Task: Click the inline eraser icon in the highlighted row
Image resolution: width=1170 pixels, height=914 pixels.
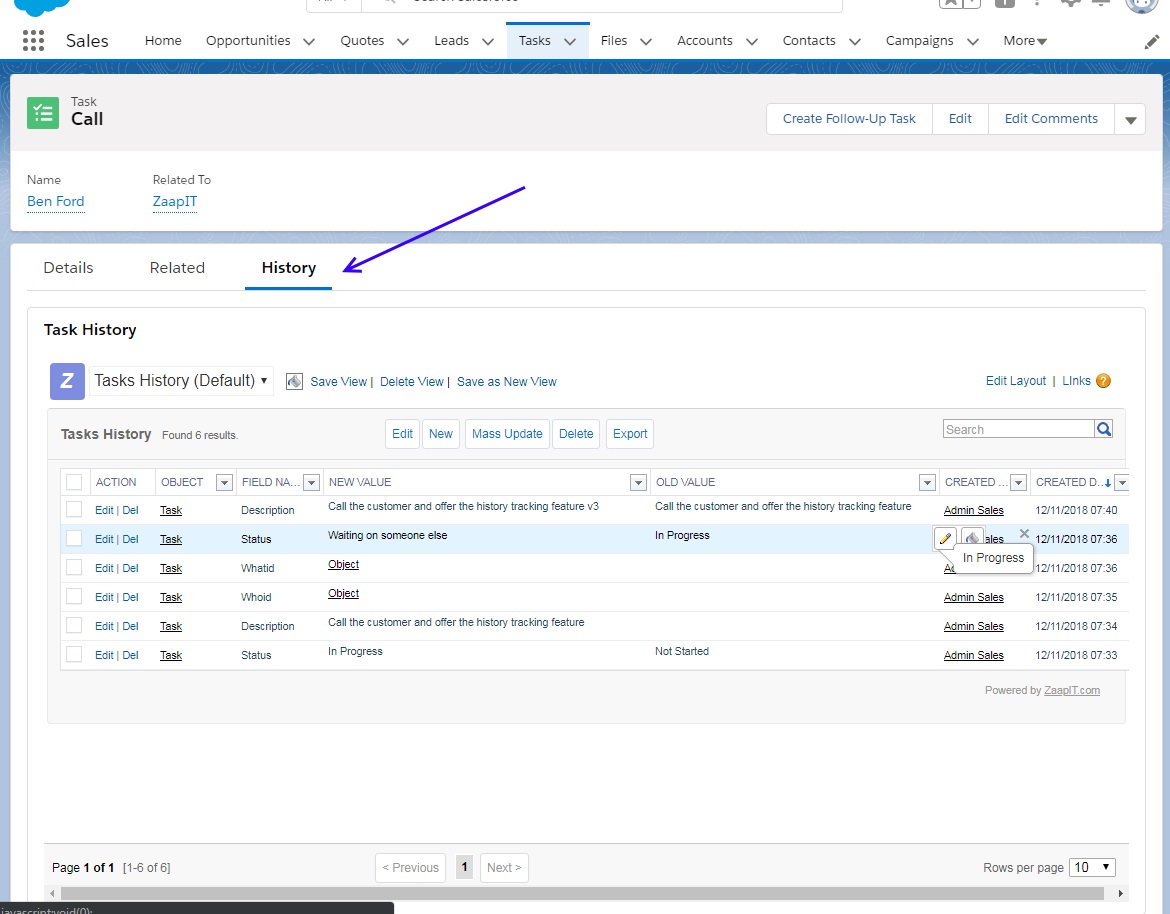Action: pyautogui.click(x=972, y=537)
